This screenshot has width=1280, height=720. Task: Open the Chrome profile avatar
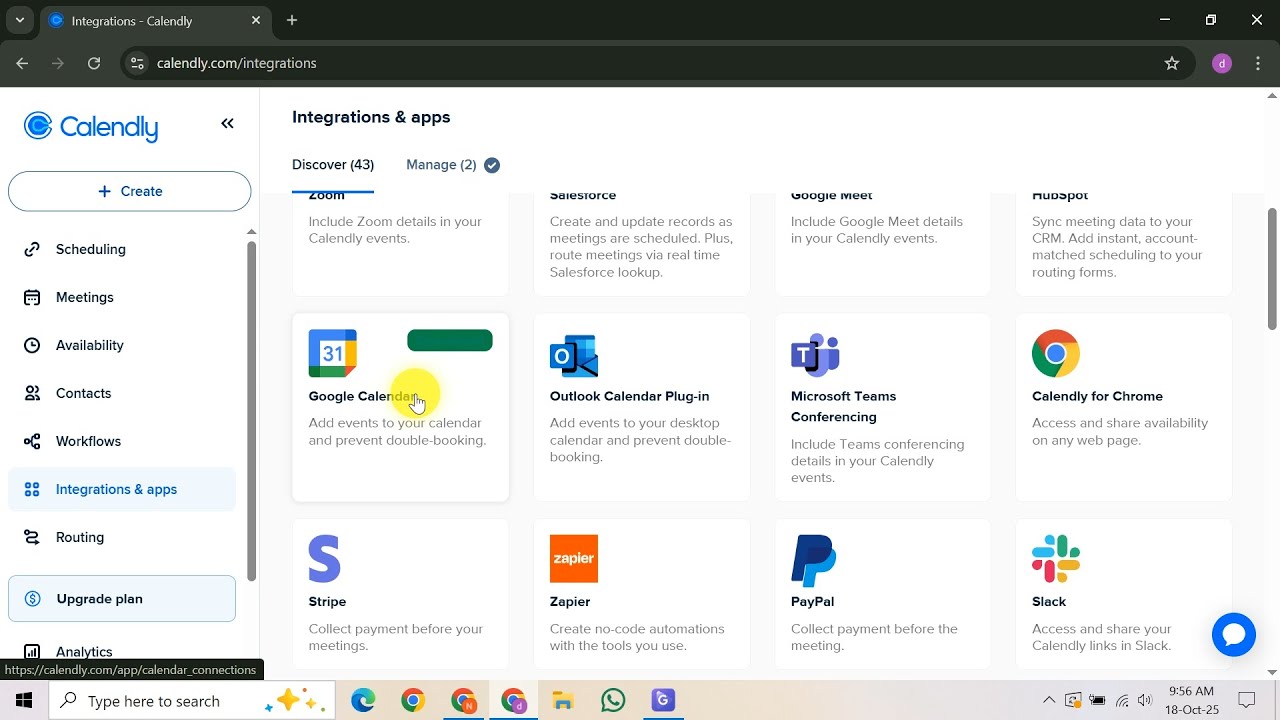[1222, 63]
